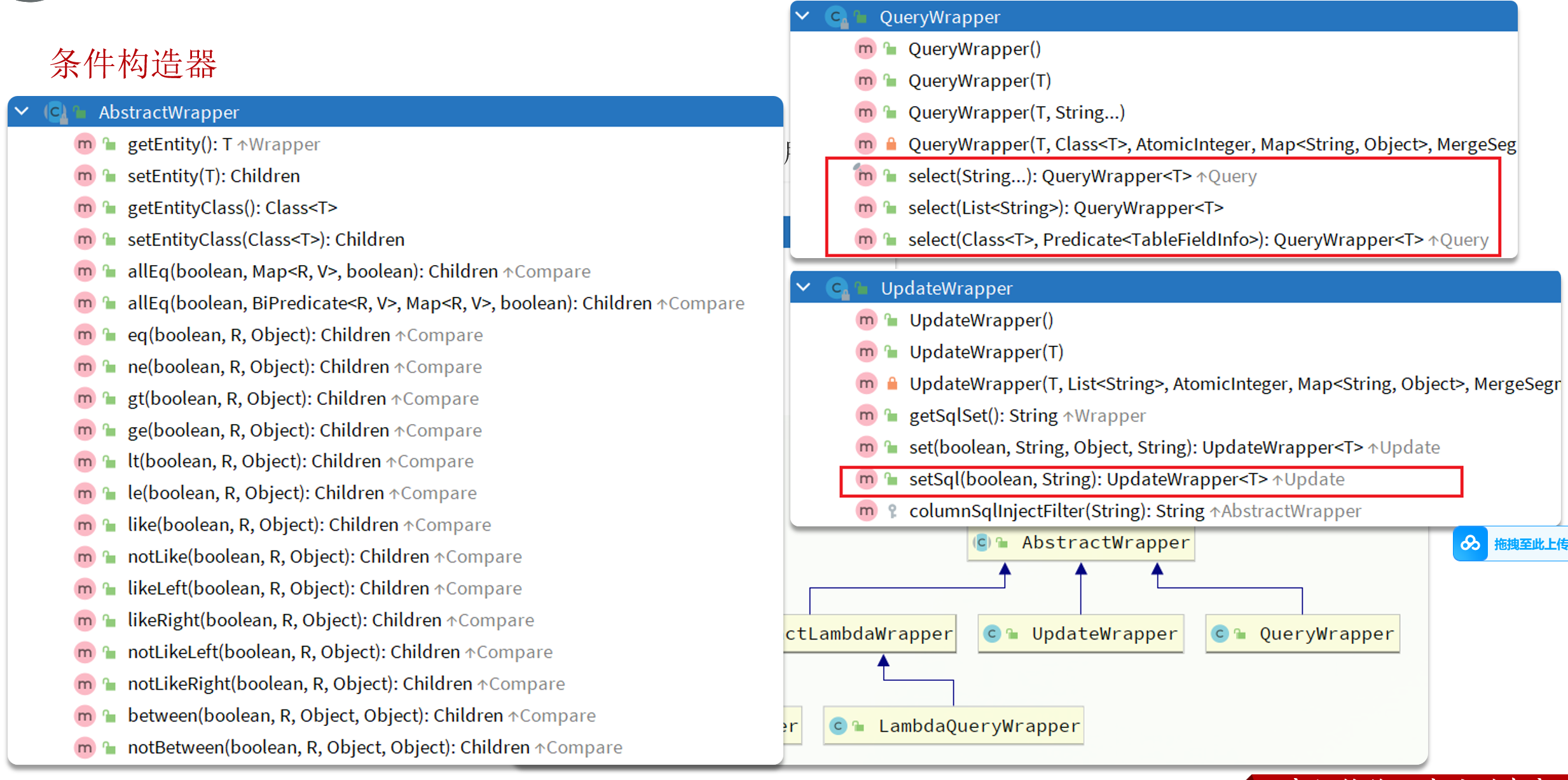Click the private lock icon on QueryWrapper constructor
1568x780 pixels.
pyautogui.click(x=891, y=144)
